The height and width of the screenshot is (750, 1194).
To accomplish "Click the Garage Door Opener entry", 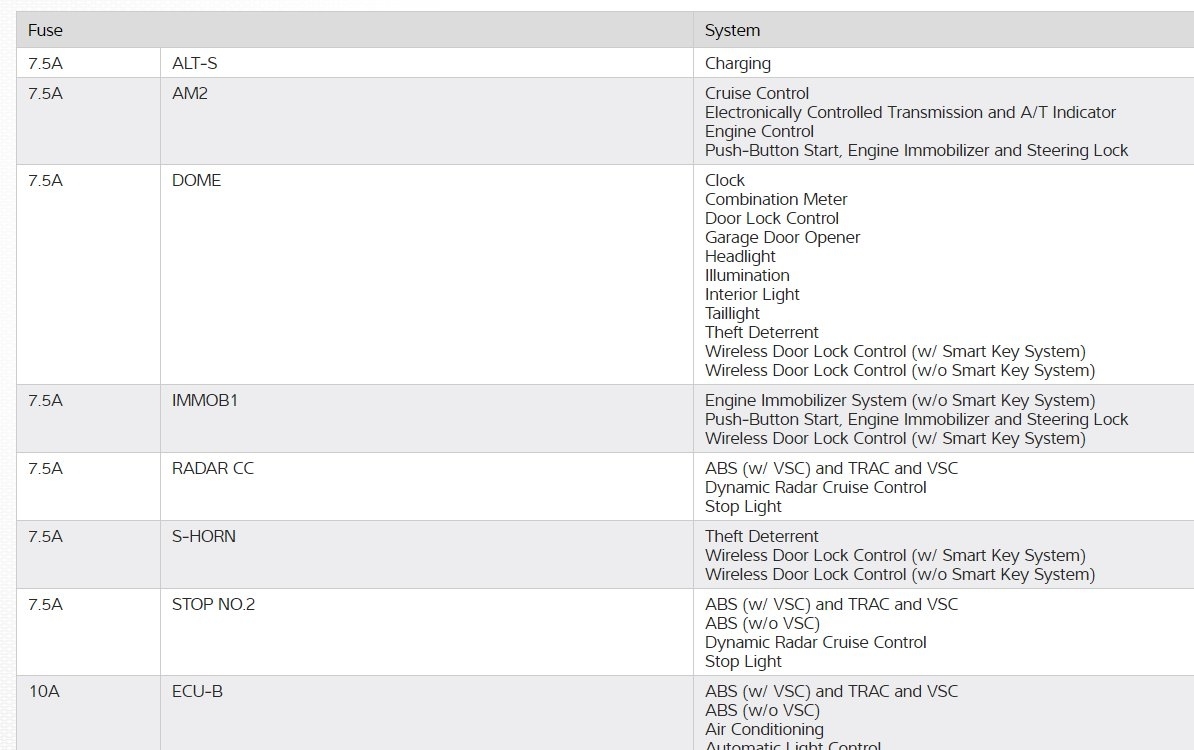I will [x=782, y=237].
